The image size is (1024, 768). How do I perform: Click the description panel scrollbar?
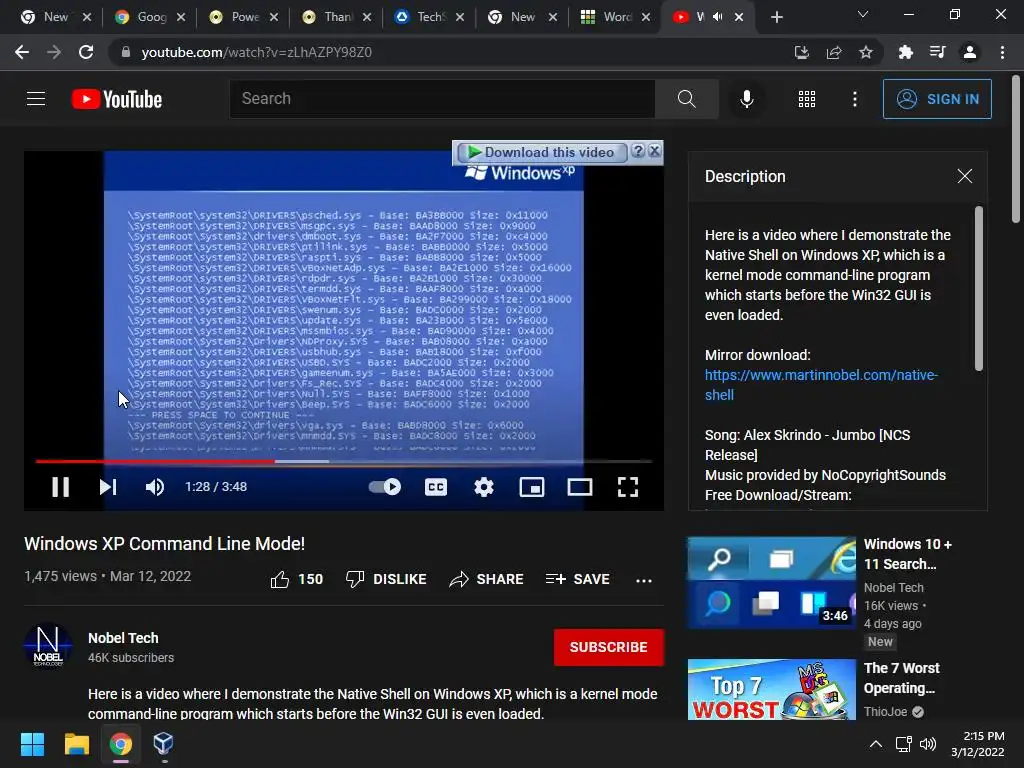pos(978,288)
